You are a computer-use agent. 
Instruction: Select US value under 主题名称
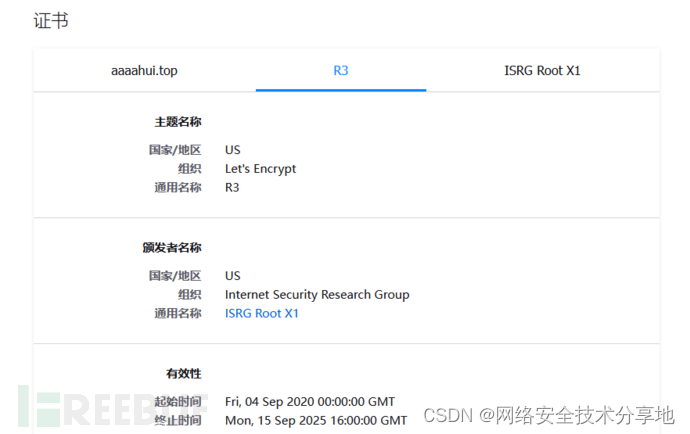[233, 150]
